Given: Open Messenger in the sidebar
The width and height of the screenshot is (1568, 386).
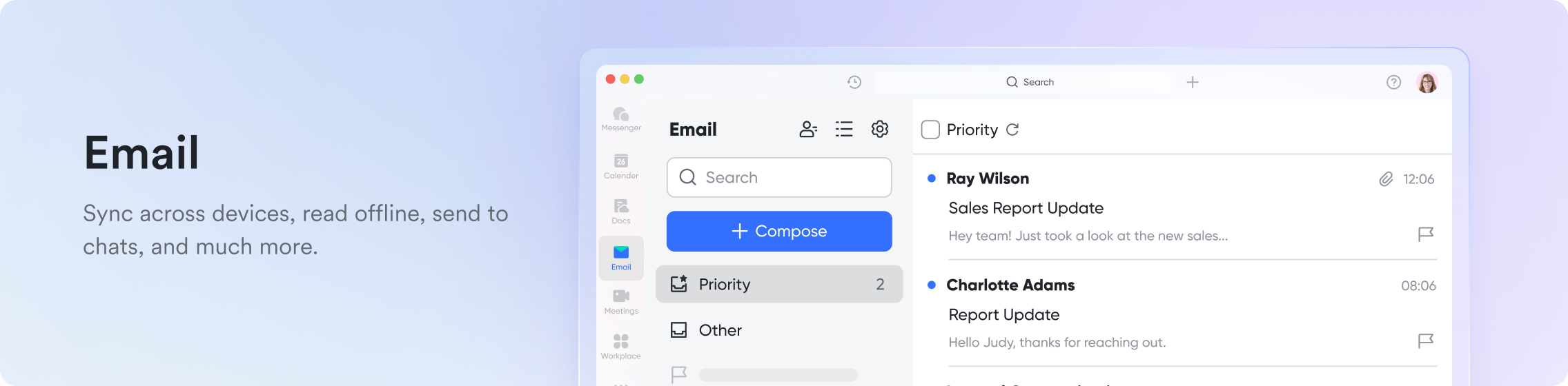Looking at the screenshot, I should click(621, 119).
